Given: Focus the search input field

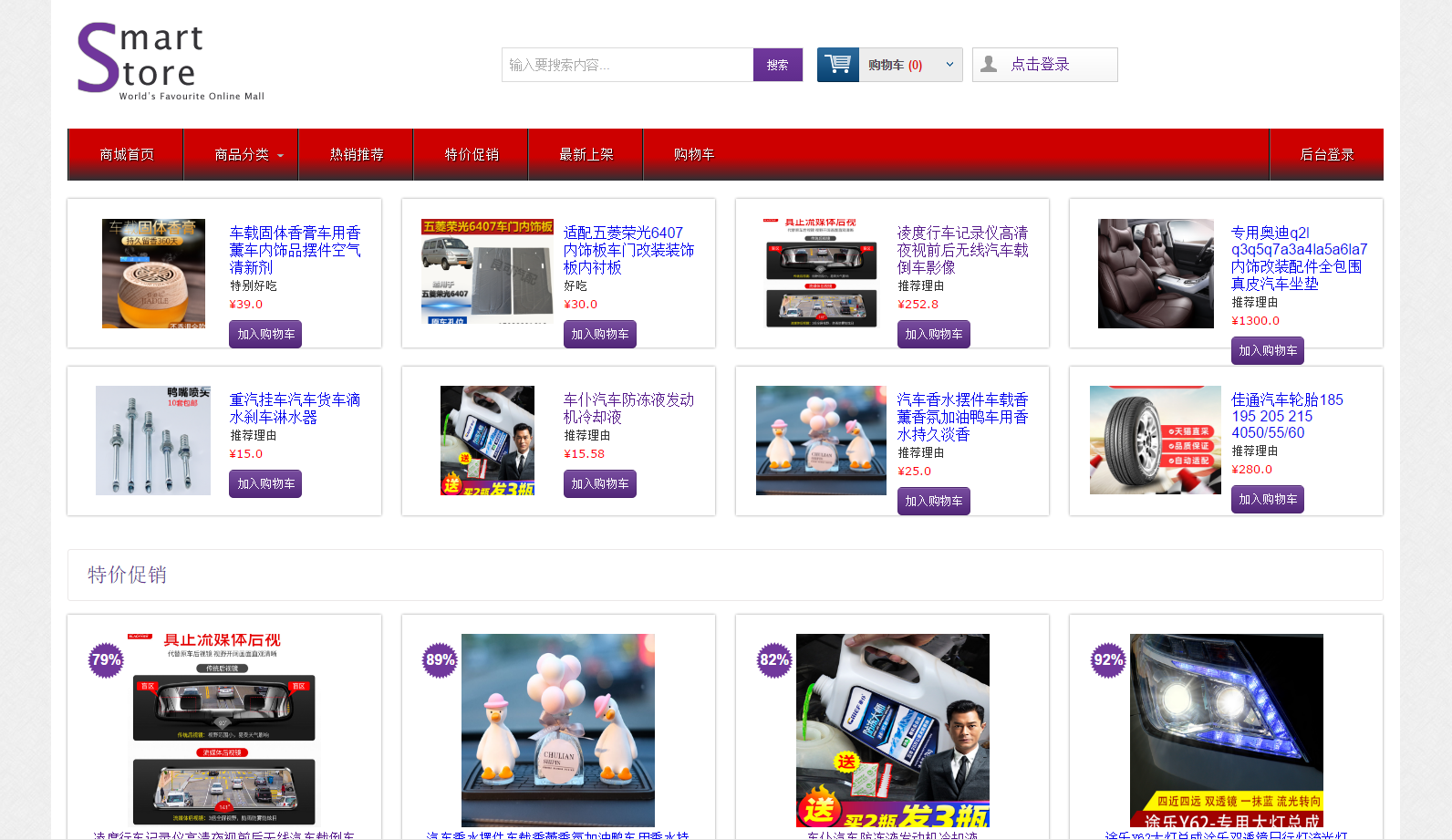Looking at the screenshot, I should 627,65.
